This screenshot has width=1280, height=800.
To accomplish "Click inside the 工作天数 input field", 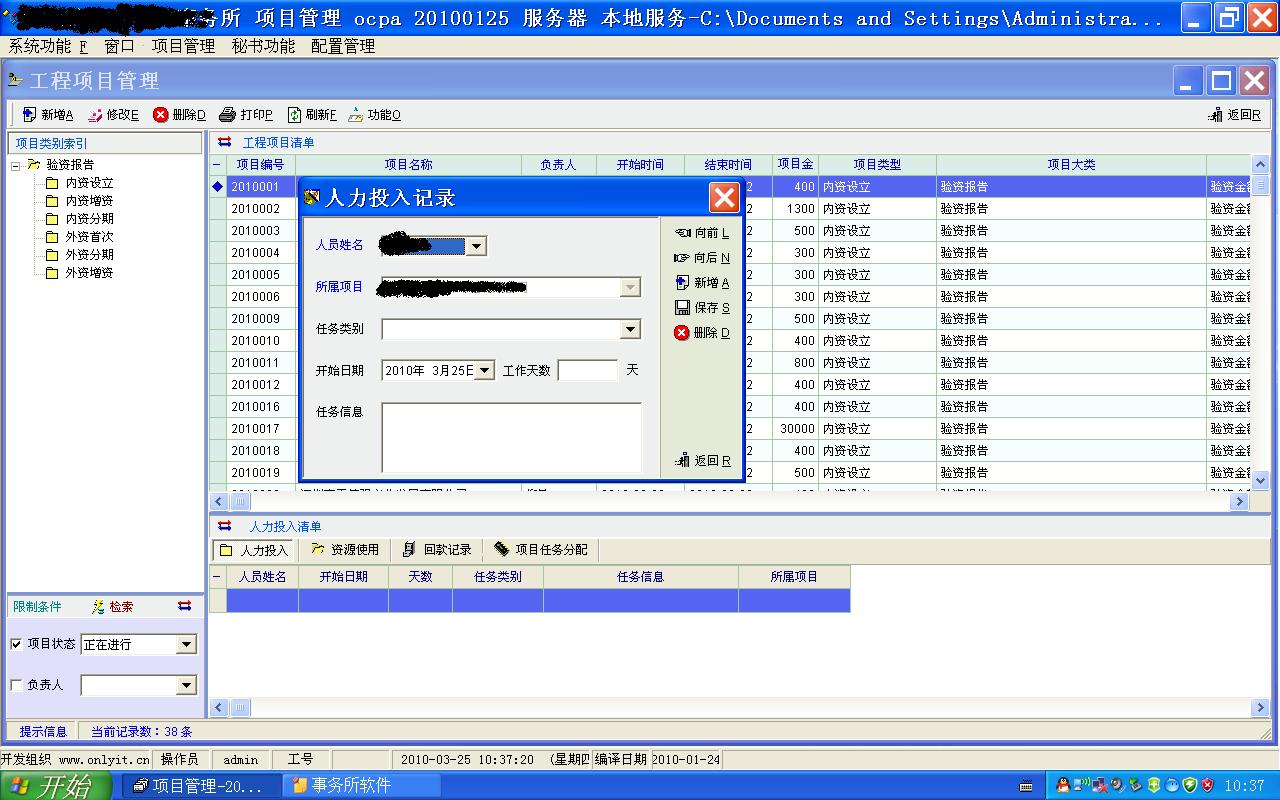I will (x=588, y=371).
